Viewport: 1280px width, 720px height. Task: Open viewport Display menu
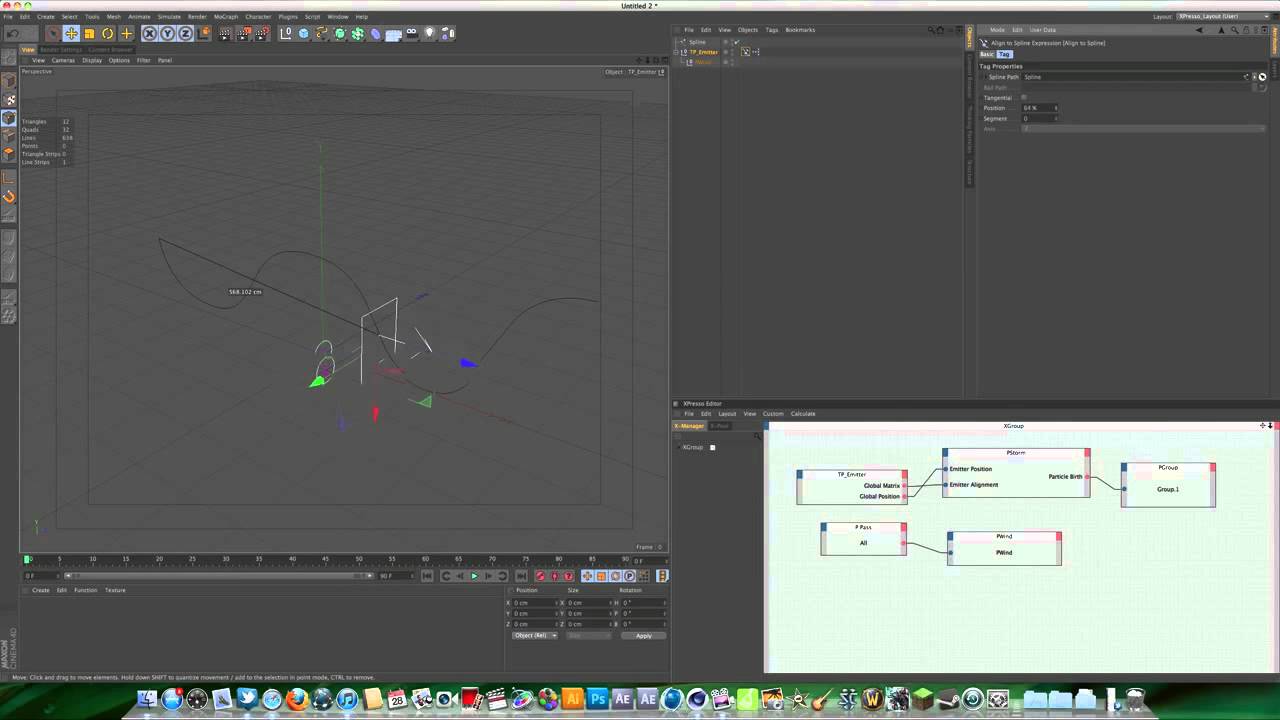tap(92, 60)
